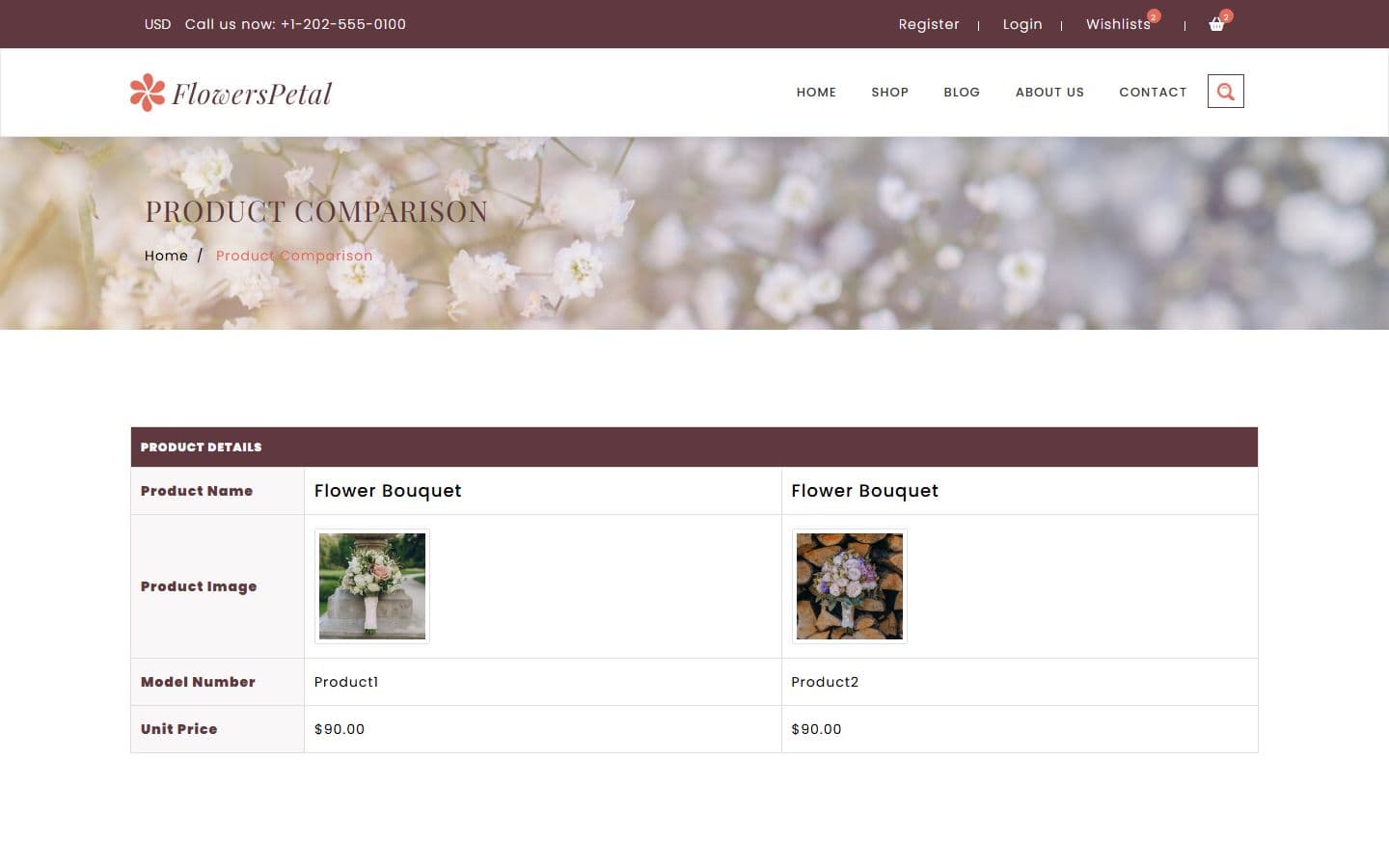Go to the Home menu item

click(816, 92)
